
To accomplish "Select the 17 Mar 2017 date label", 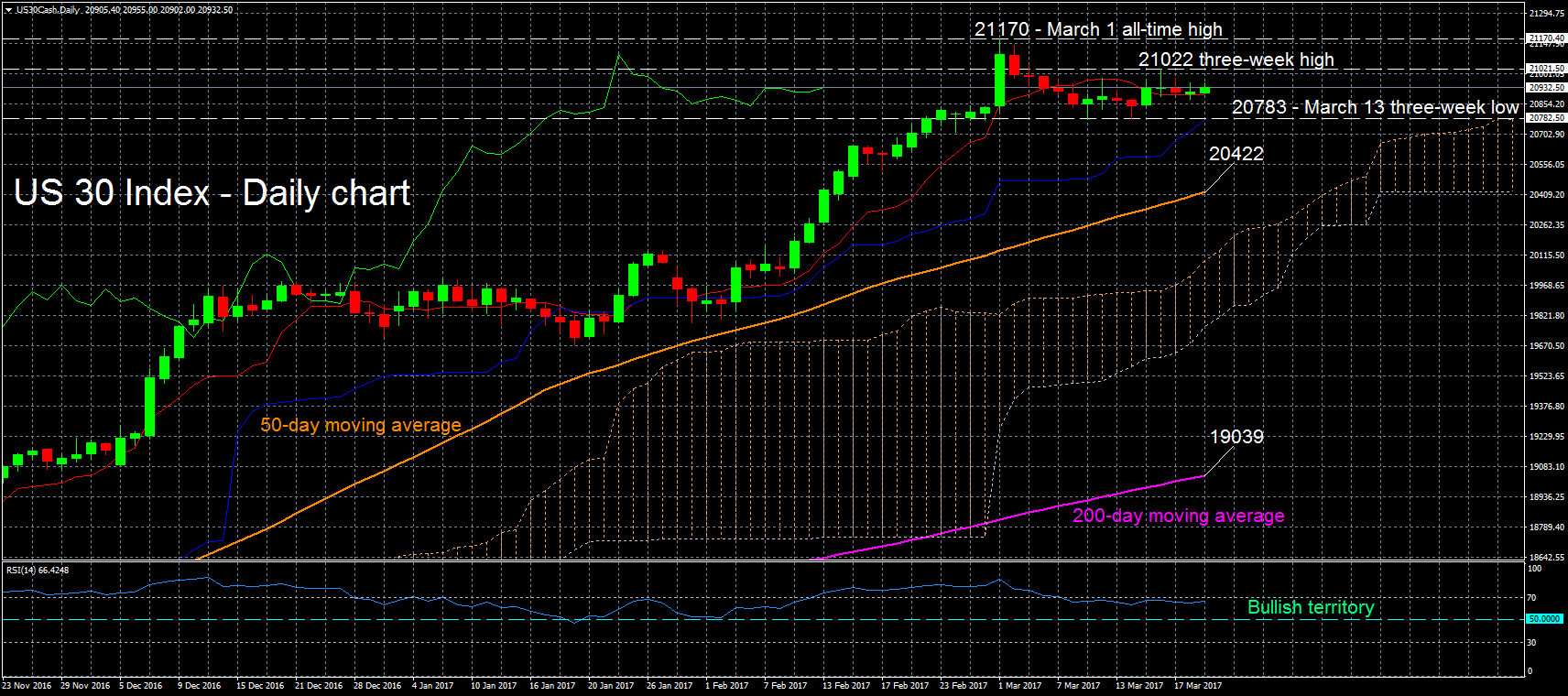I will click(1198, 686).
